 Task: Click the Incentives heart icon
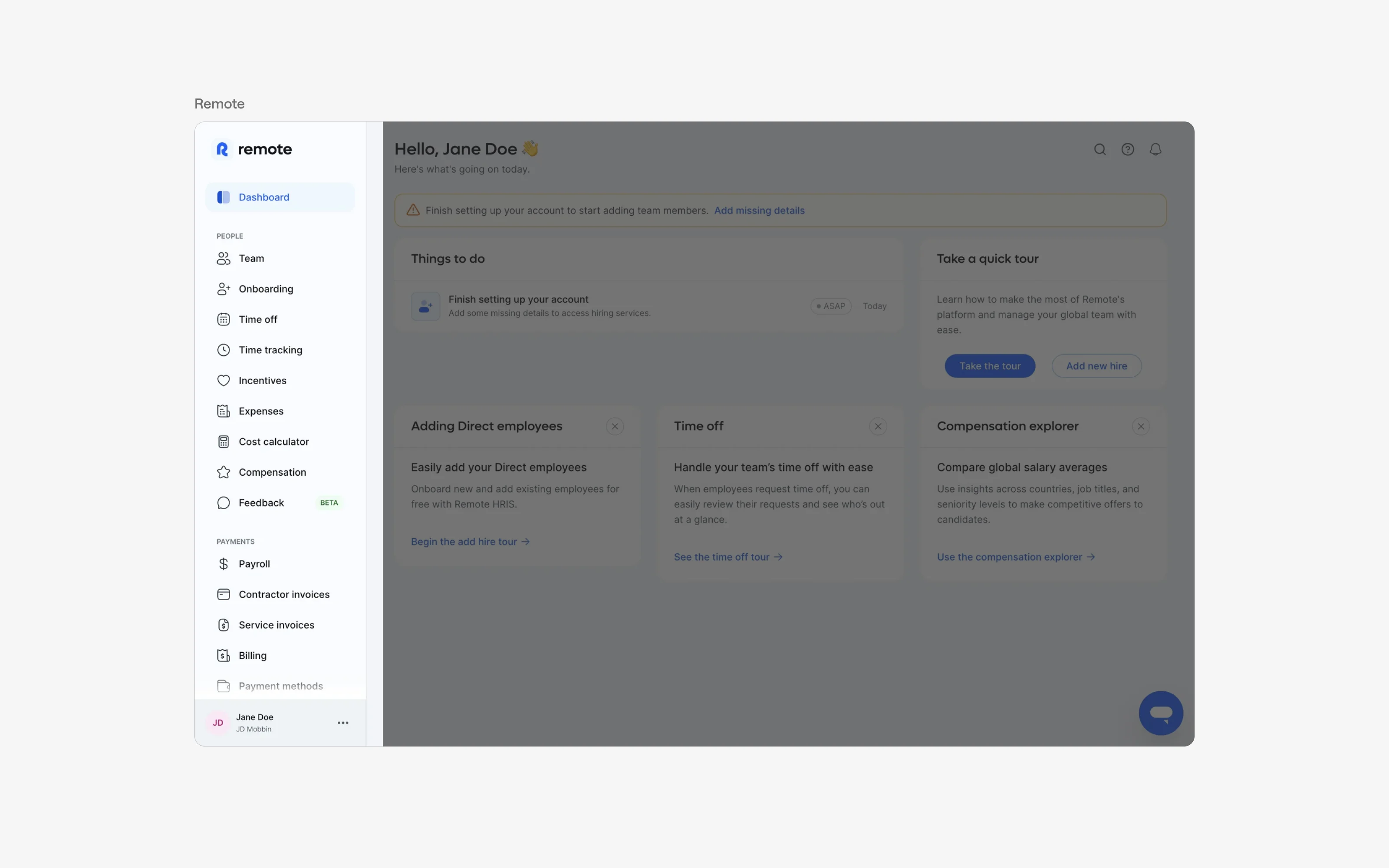[223, 380]
